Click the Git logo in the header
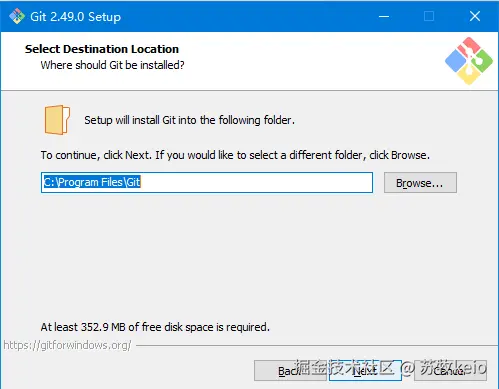The height and width of the screenshot is (389, 499). (469, 61)
